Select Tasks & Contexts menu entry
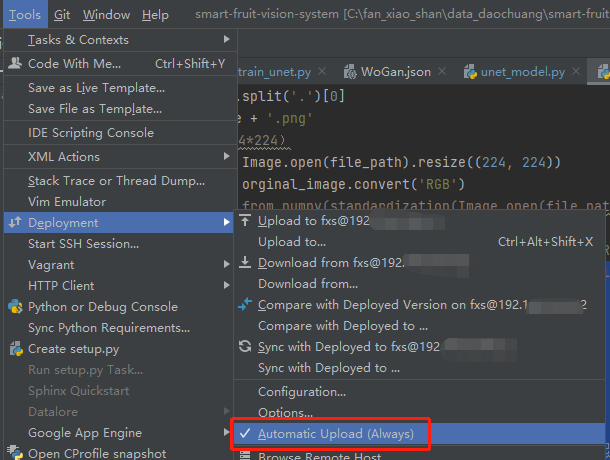Image resolution: width=610 pixels, height=460 pixels. coord(120,40)
